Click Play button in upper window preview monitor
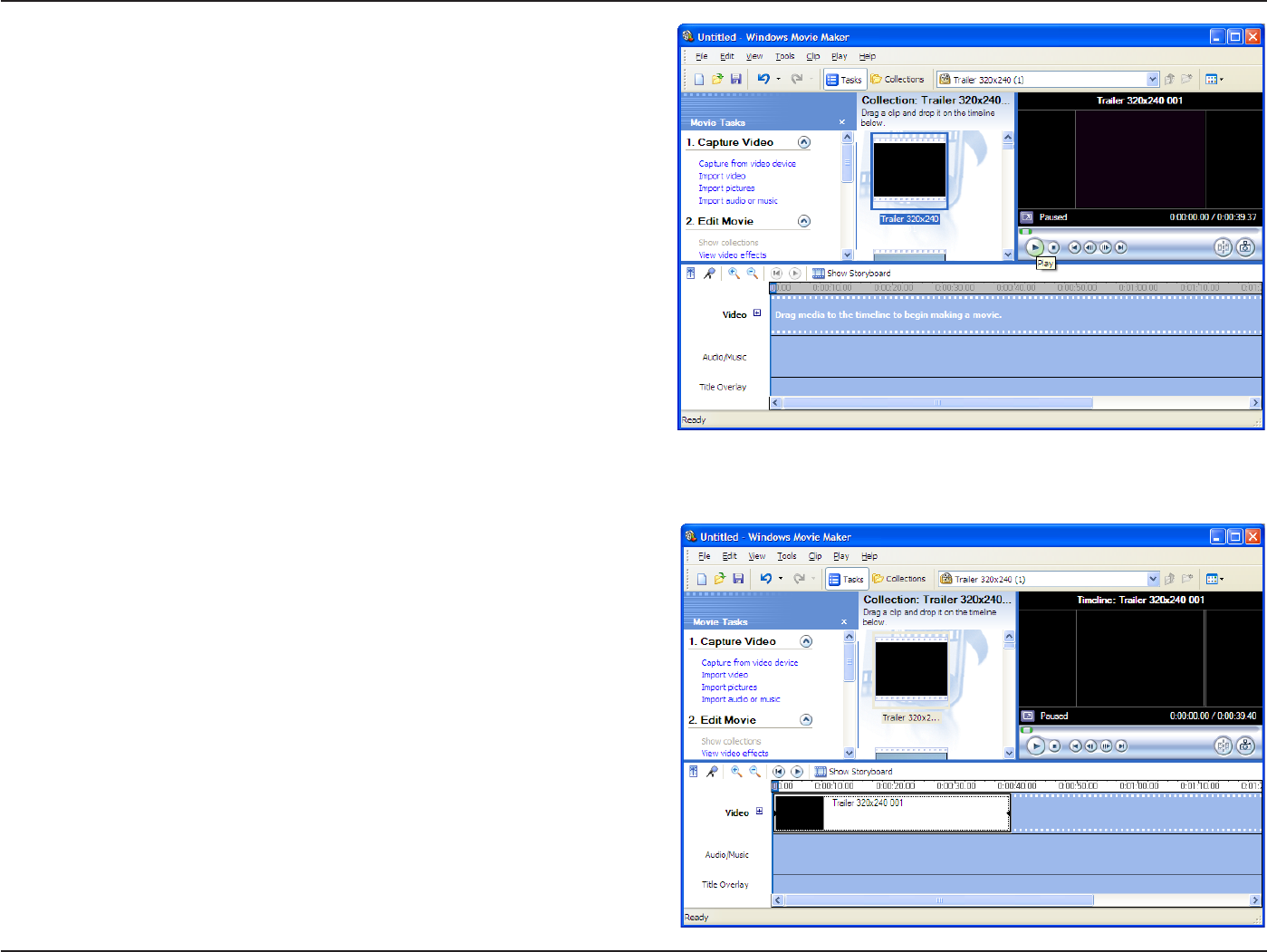 (1034, 247)
